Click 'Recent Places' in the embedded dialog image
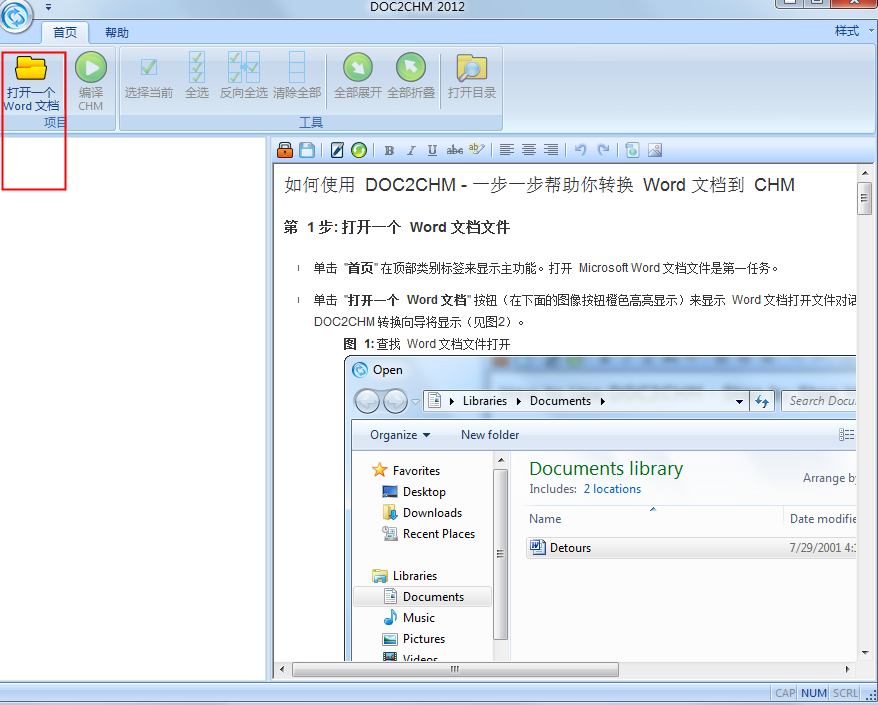 point(439,534)
